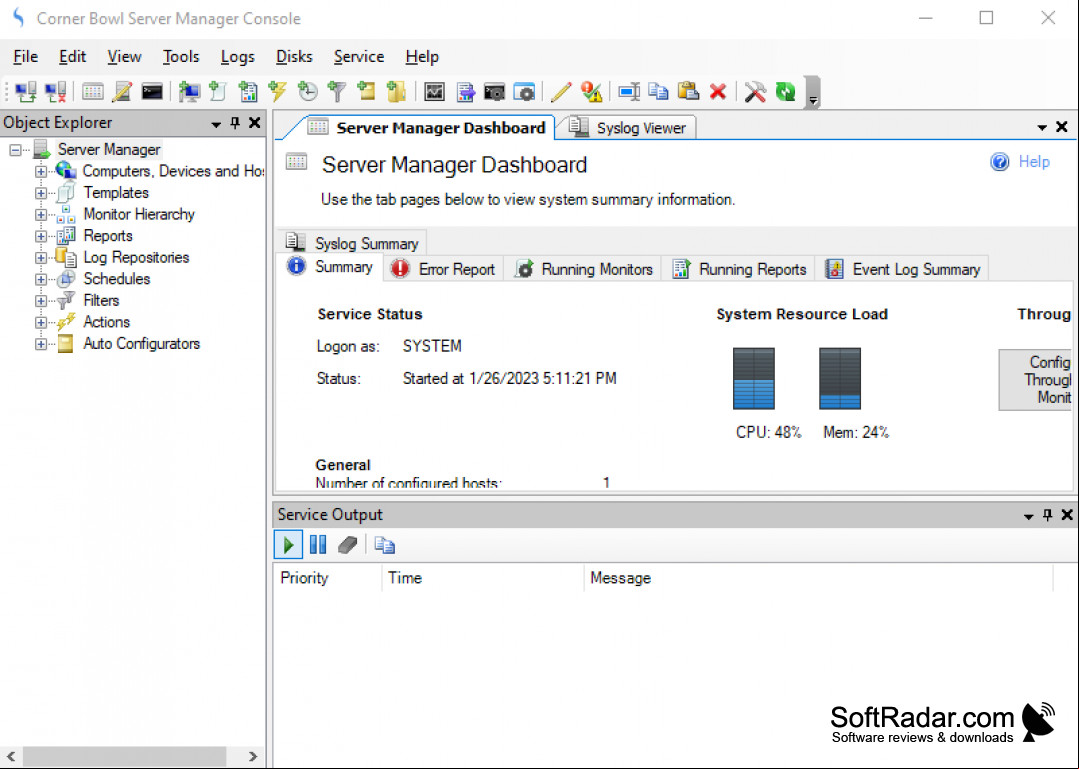1079x769 pixels.
Task: Switch to the Running Reports tab
Action: point(739,269)
